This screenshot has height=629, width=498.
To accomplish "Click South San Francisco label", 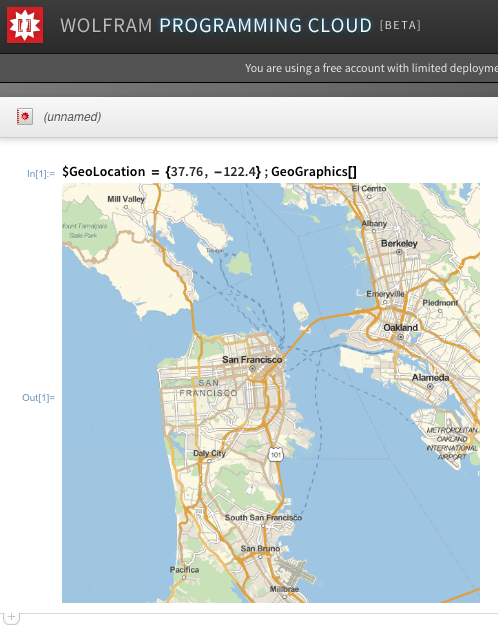I will [263, 517].
